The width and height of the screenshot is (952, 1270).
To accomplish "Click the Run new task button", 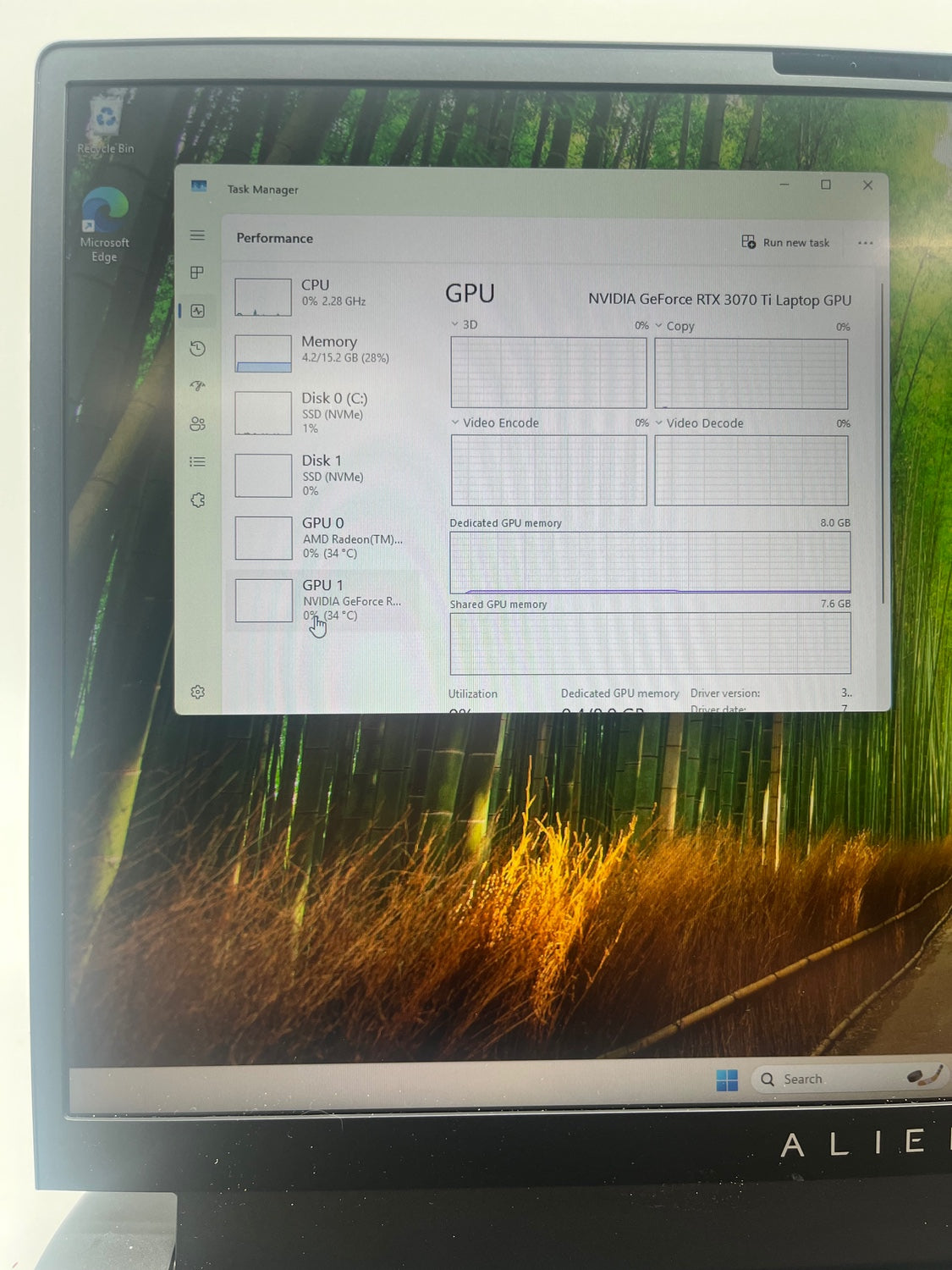I will coord(785,243).
